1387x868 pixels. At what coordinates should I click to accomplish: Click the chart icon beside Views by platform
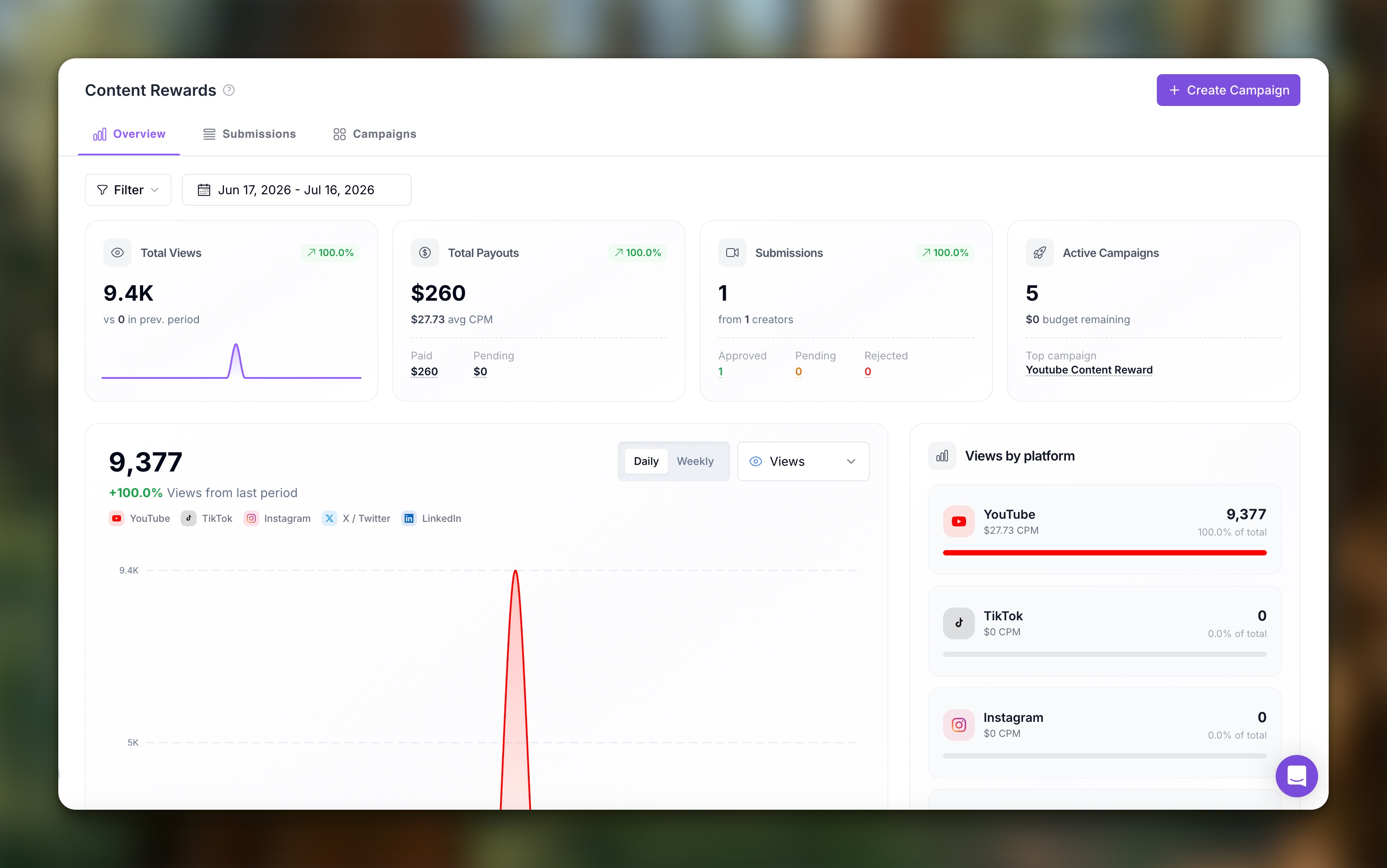[942, 456]
